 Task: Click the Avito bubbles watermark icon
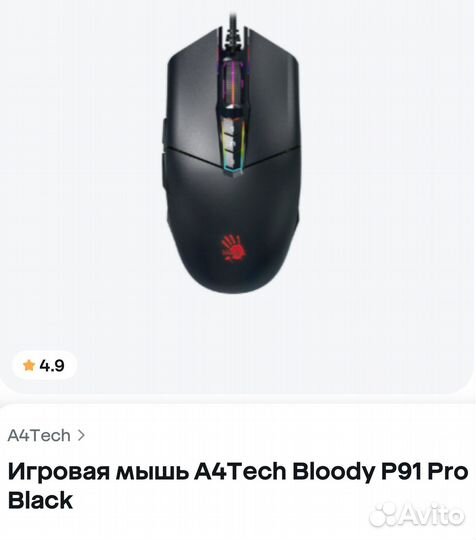384,515
